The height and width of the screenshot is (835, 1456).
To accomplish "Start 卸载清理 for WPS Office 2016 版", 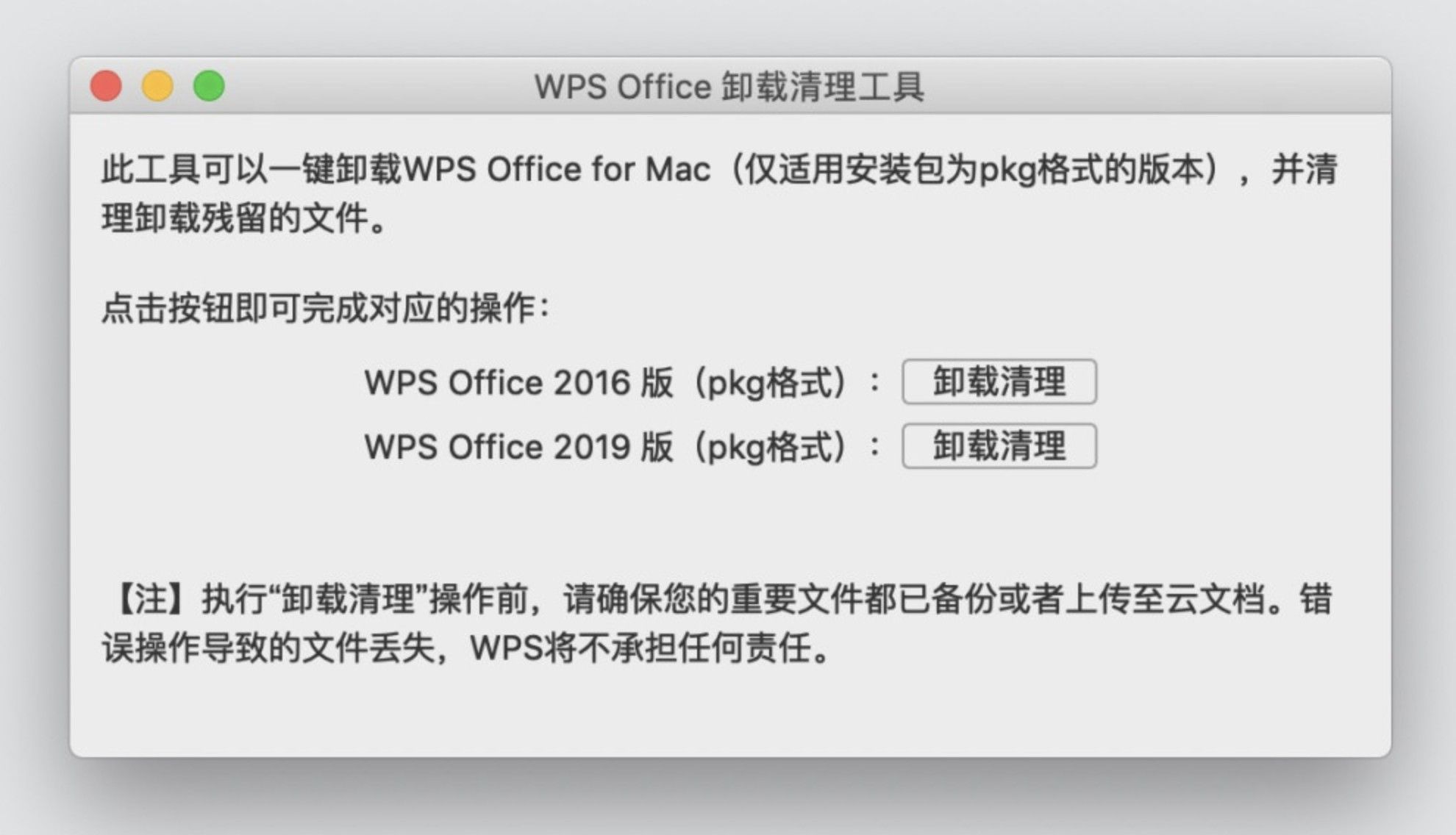I will [999, 381].
